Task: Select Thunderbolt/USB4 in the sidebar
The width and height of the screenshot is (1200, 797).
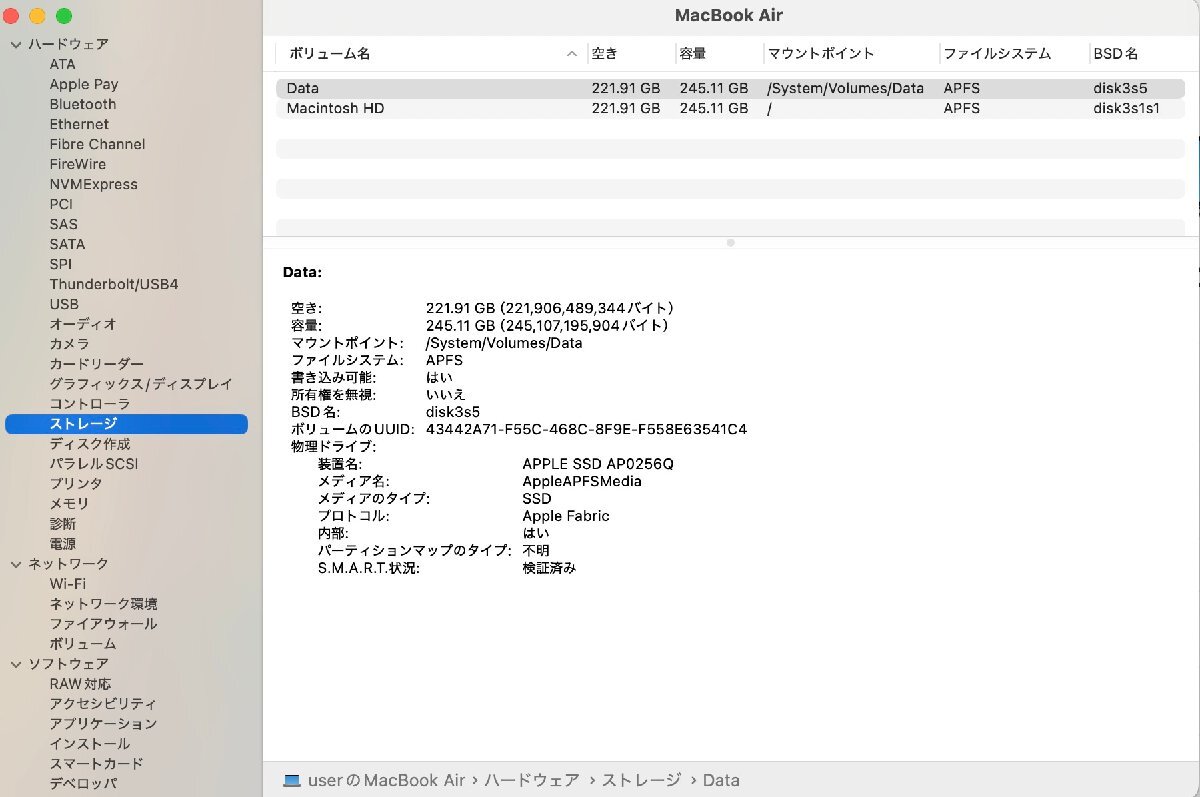Action: (x=114, y=284)
